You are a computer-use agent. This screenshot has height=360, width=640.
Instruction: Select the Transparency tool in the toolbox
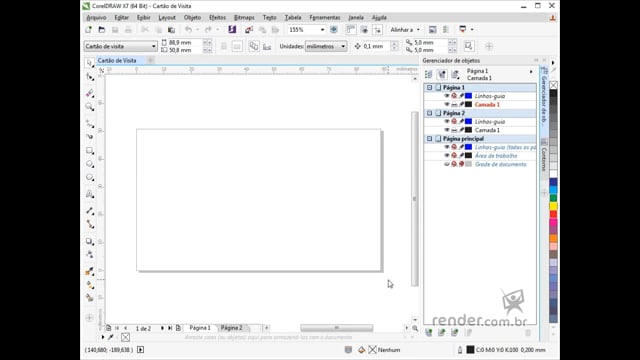[x=90, y=254]
